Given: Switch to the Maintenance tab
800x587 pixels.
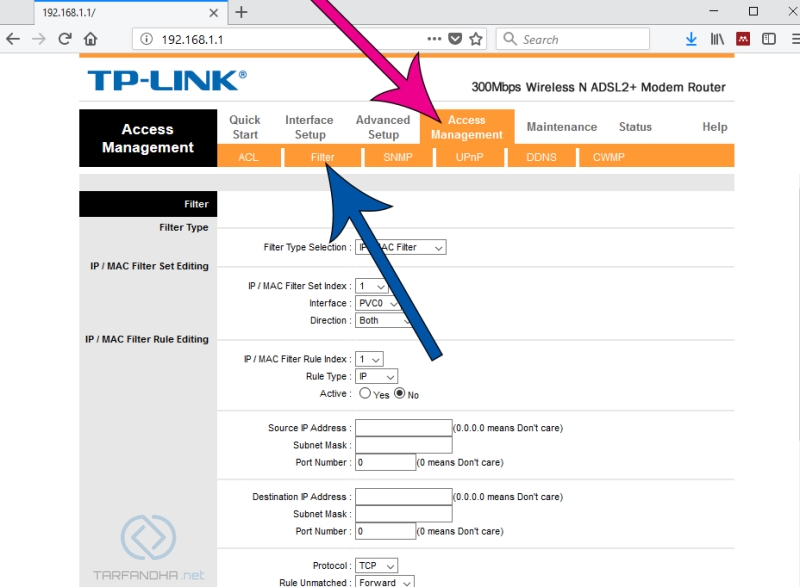Looking at the screenshot, I should 562,127.
